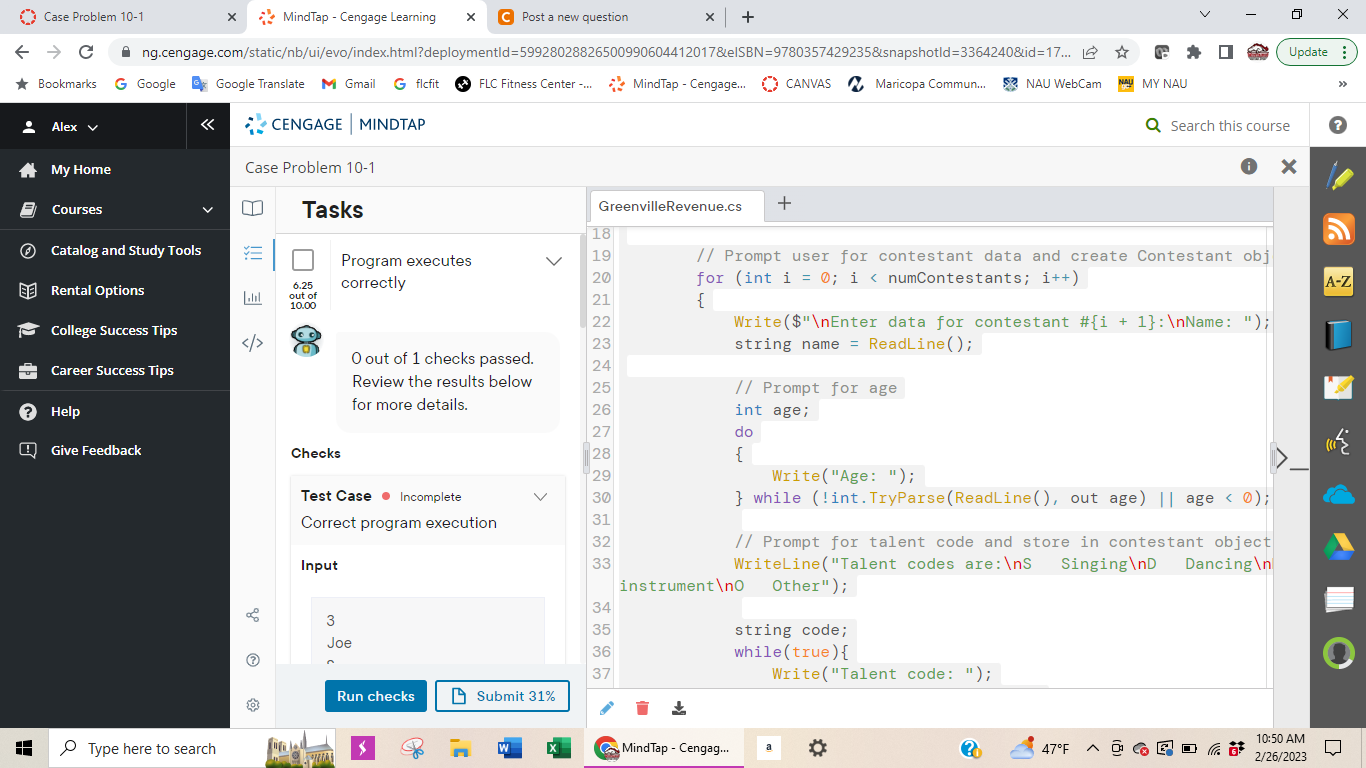1366x768 pixels.
Task: Select the Tasks checklist icon
Action: (x=253, y=254)
